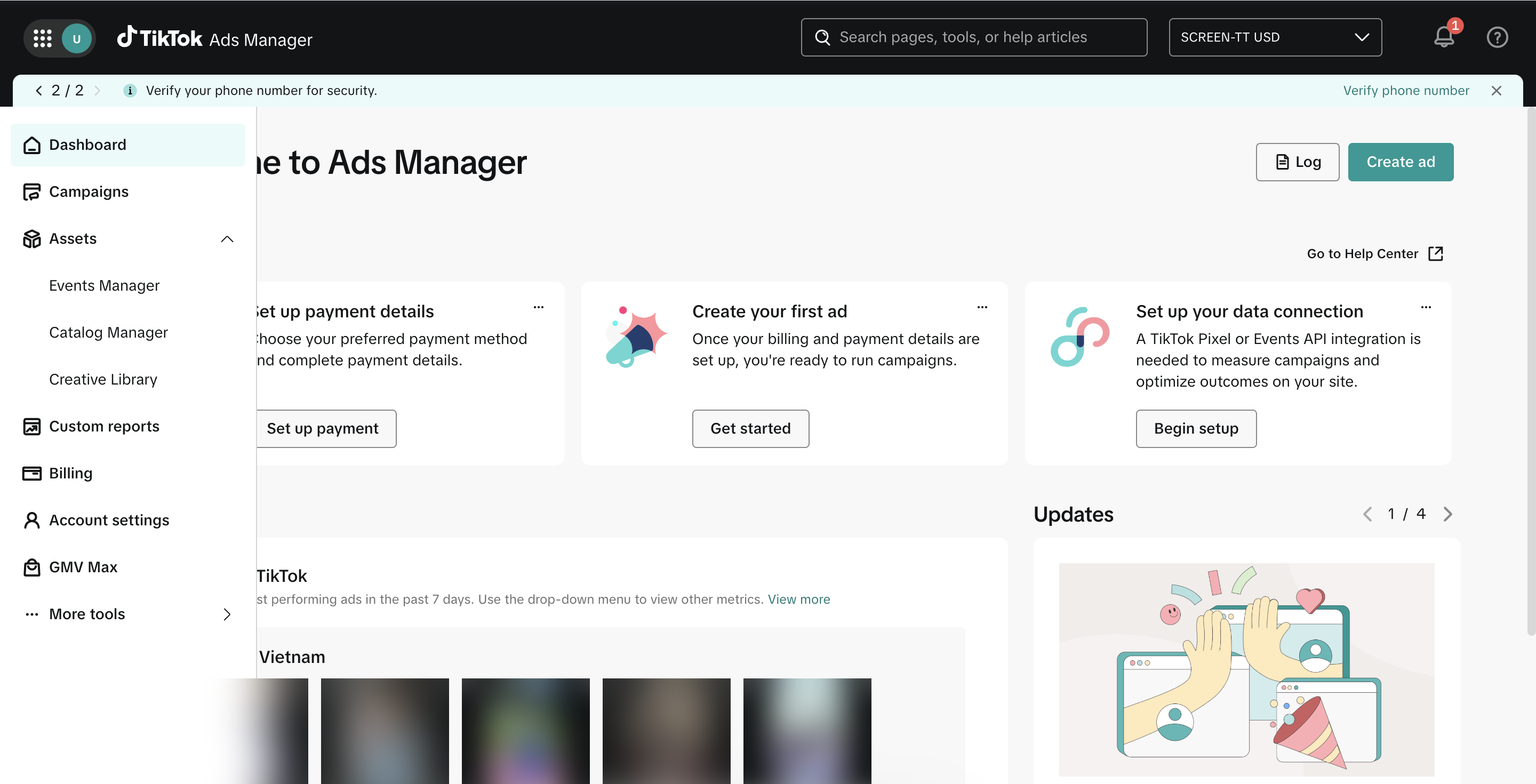Open options menu on data connection card
This screenshot has height=784, width=1536.
pos(1426,308)
